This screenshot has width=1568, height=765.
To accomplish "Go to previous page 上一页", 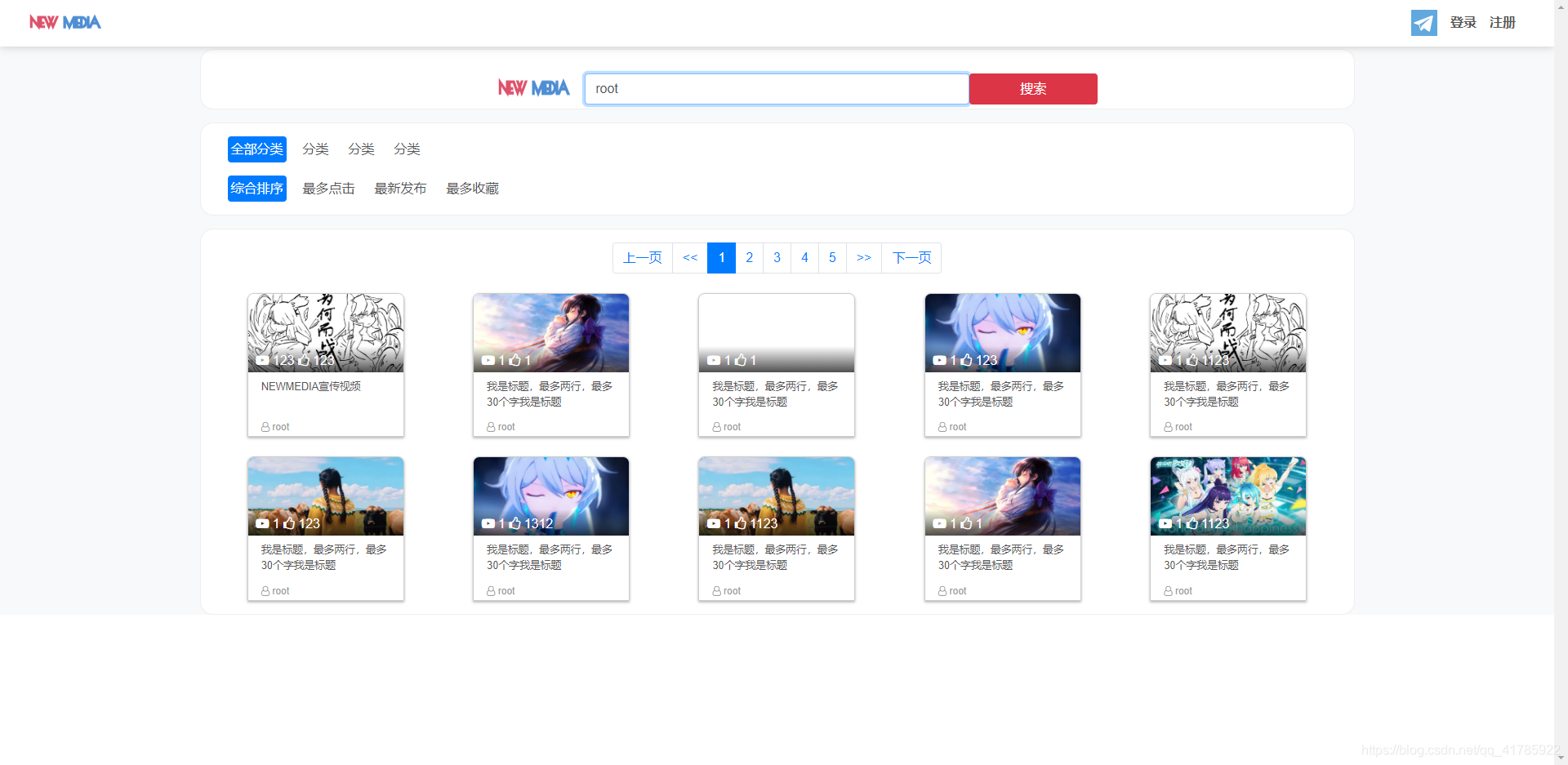I will coord(643,258).
